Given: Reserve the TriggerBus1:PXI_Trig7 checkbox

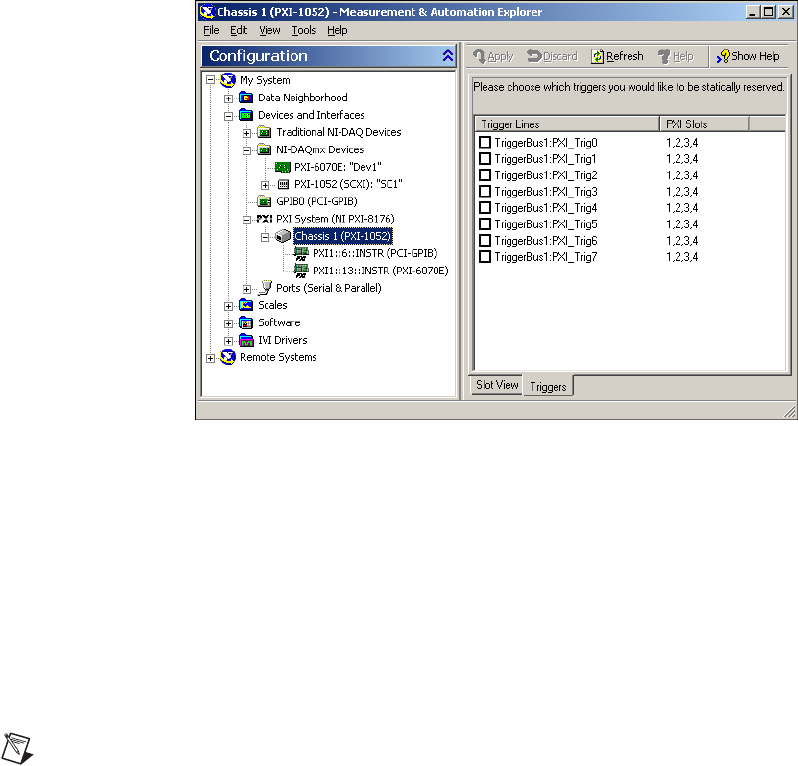Looking at the screenshot, I should [485, 257].
